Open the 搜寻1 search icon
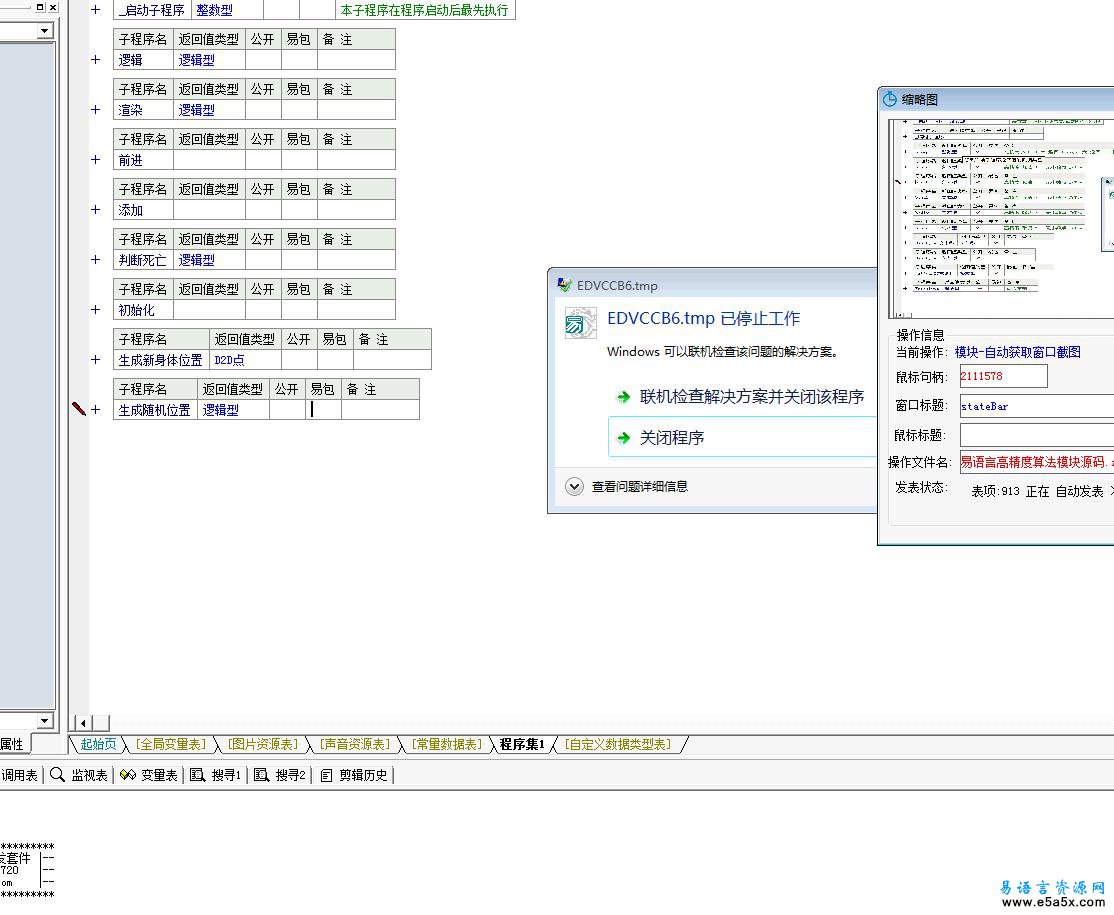This screenshot has height=915, width=1114. [x=198, y=775]
